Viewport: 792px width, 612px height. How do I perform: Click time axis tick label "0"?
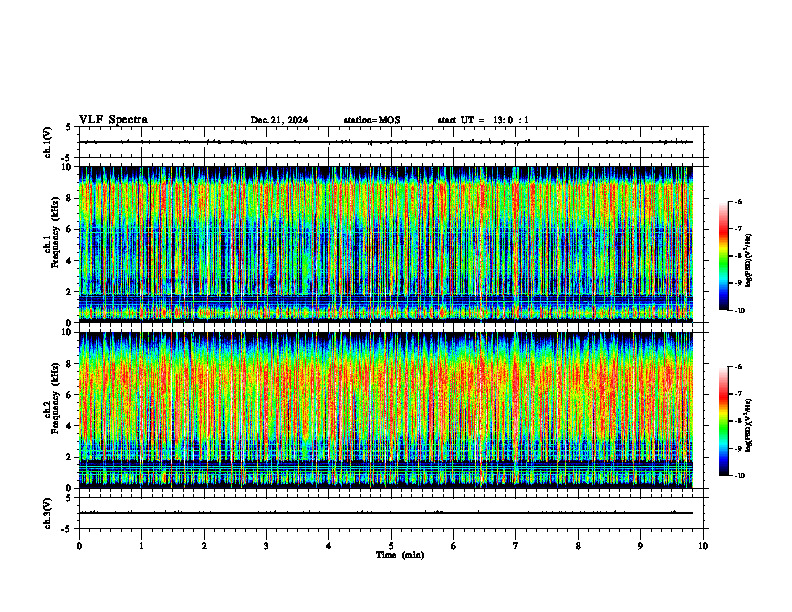point(79,546)
